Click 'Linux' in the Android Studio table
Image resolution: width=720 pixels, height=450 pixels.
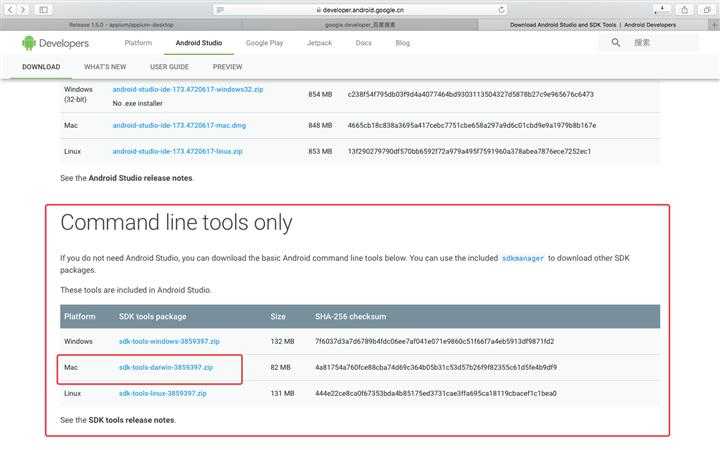point(72,151)
